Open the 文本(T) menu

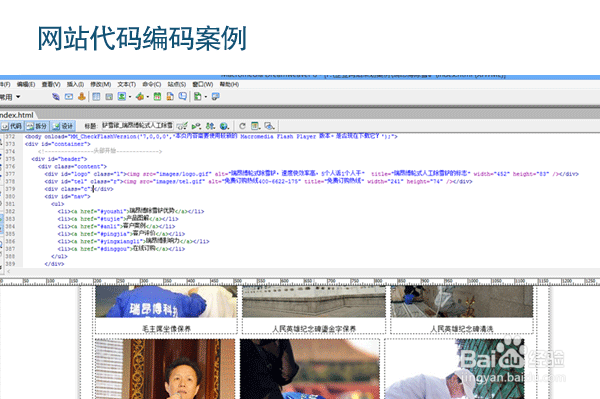tap(126, 84)
